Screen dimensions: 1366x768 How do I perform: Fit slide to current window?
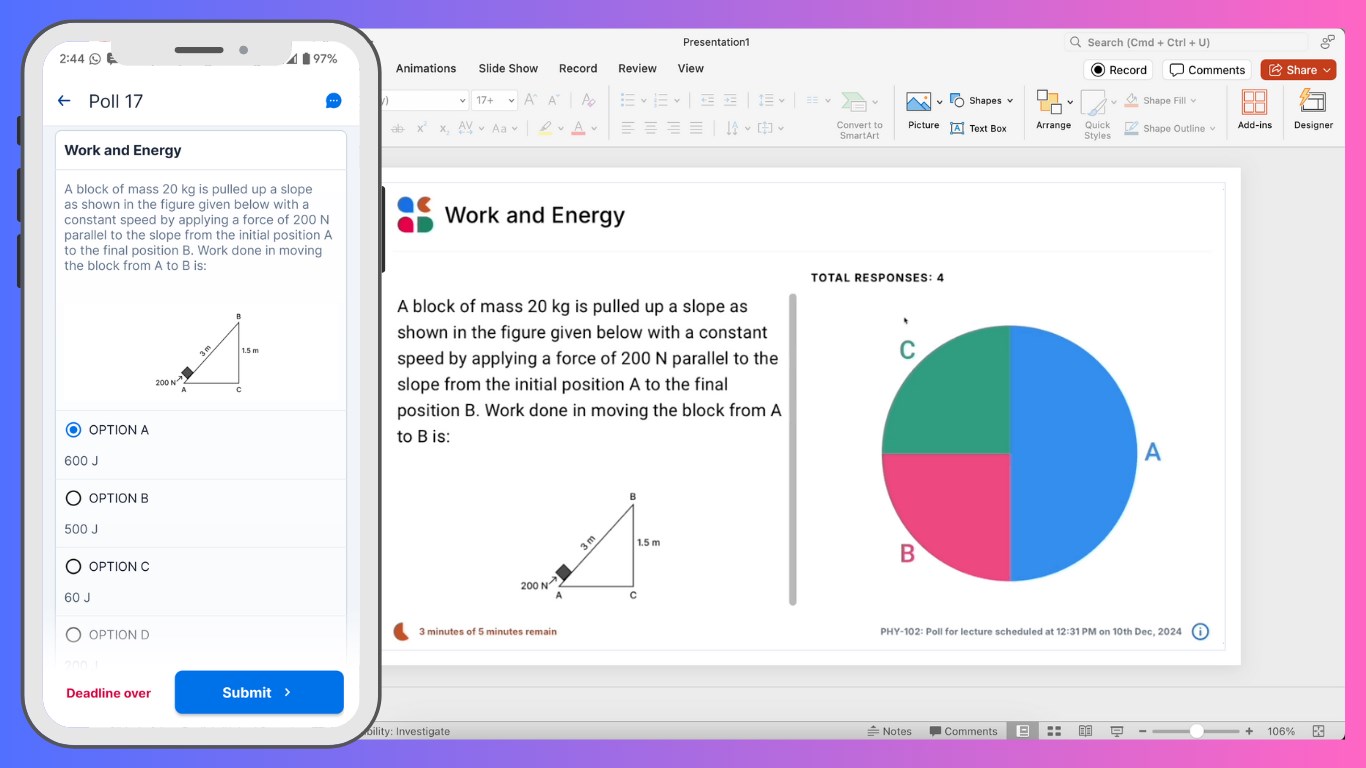click(x=1319, y=731)
